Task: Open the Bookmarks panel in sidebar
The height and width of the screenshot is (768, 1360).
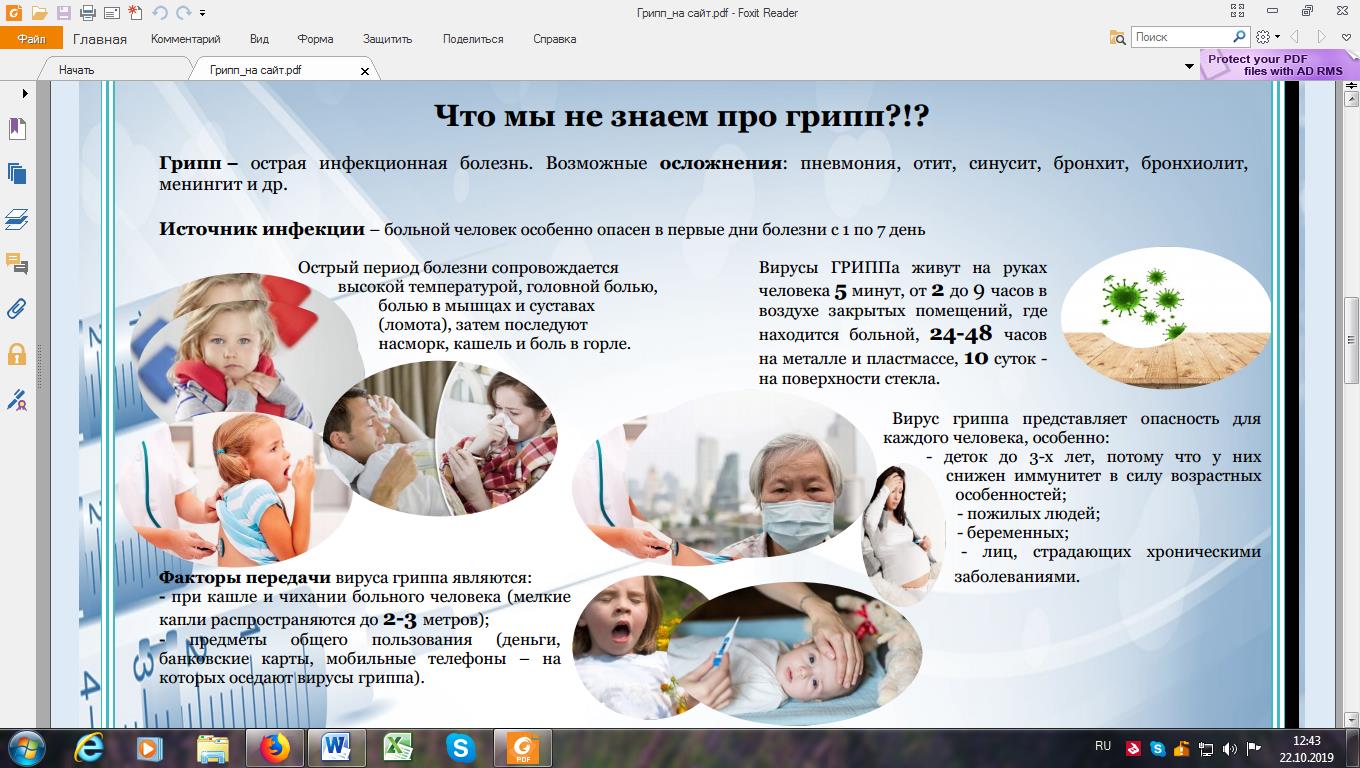Action: (17, 128)
